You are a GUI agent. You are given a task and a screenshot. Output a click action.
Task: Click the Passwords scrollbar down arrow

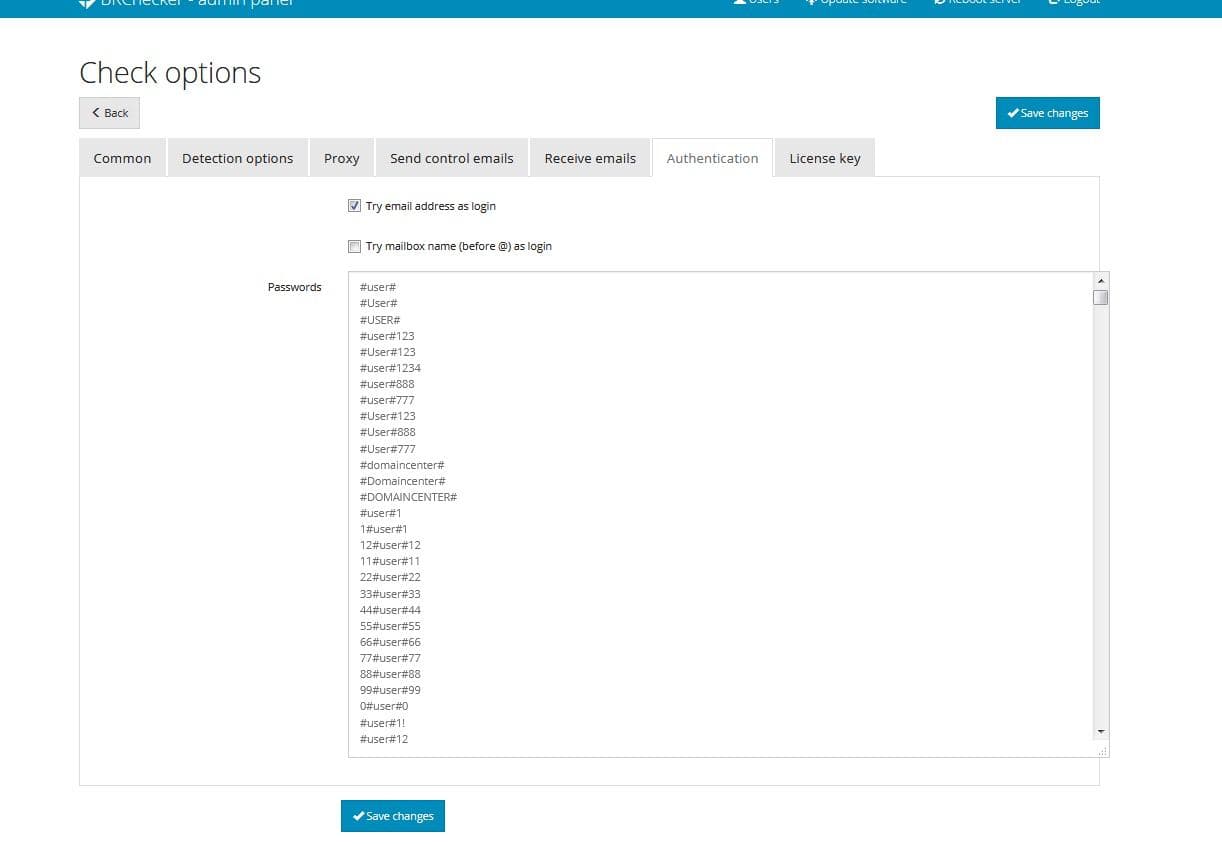tap(1101, 732)
